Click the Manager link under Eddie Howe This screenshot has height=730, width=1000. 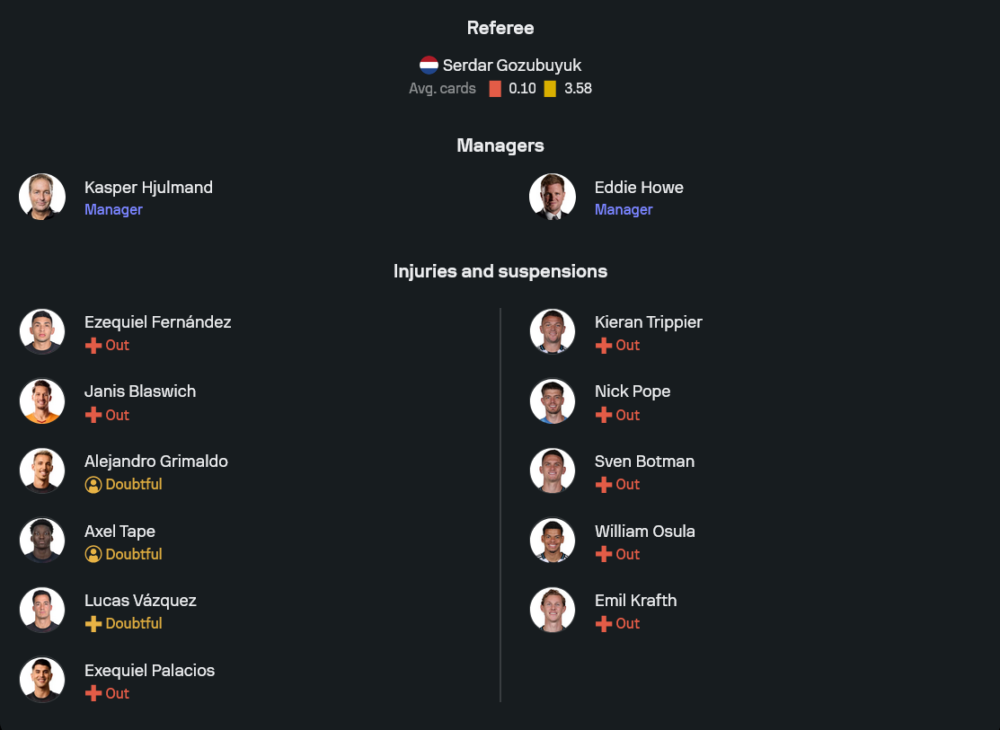(623, 210)
